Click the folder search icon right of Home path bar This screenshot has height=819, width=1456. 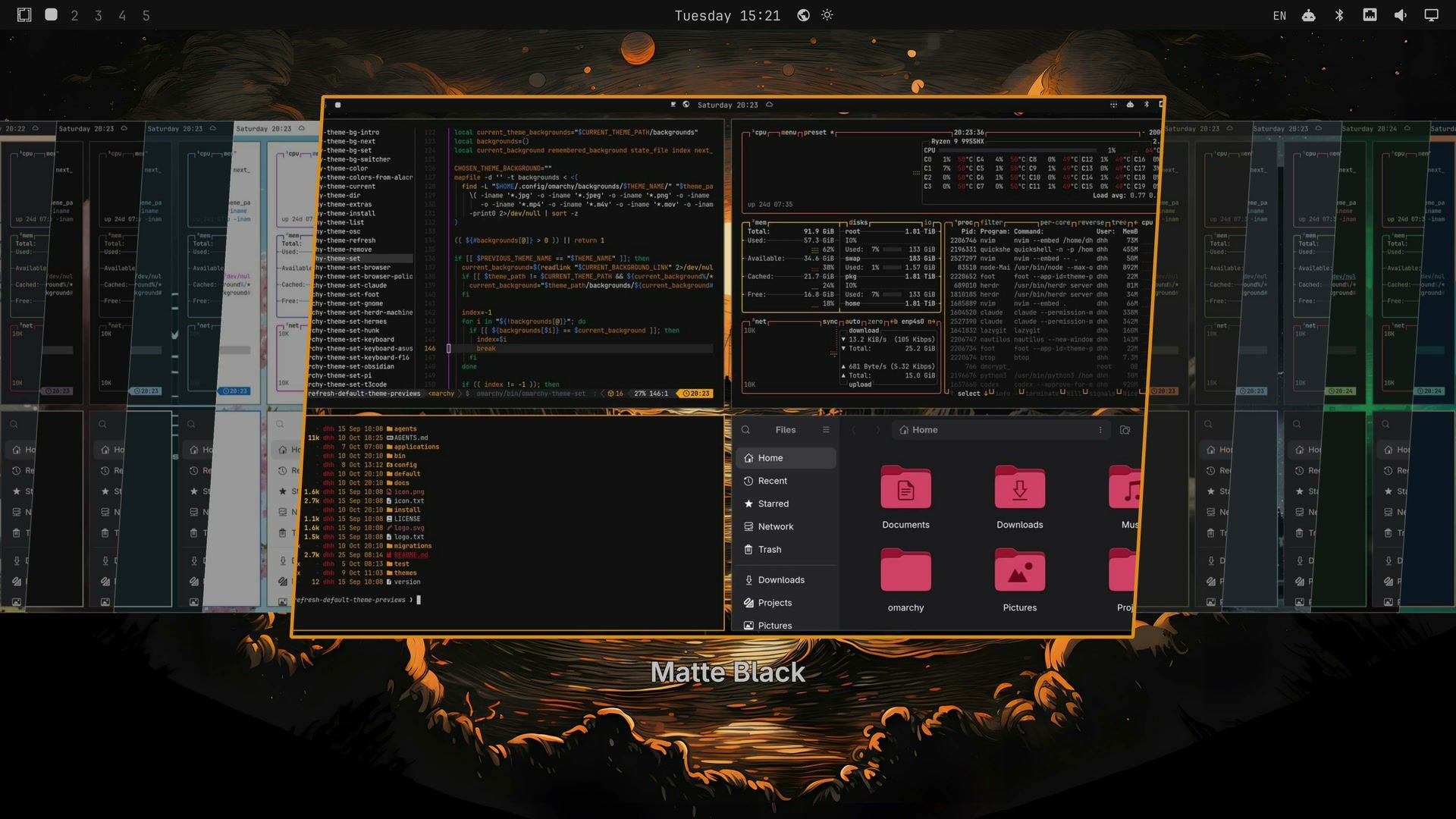tap(1125, 430)
